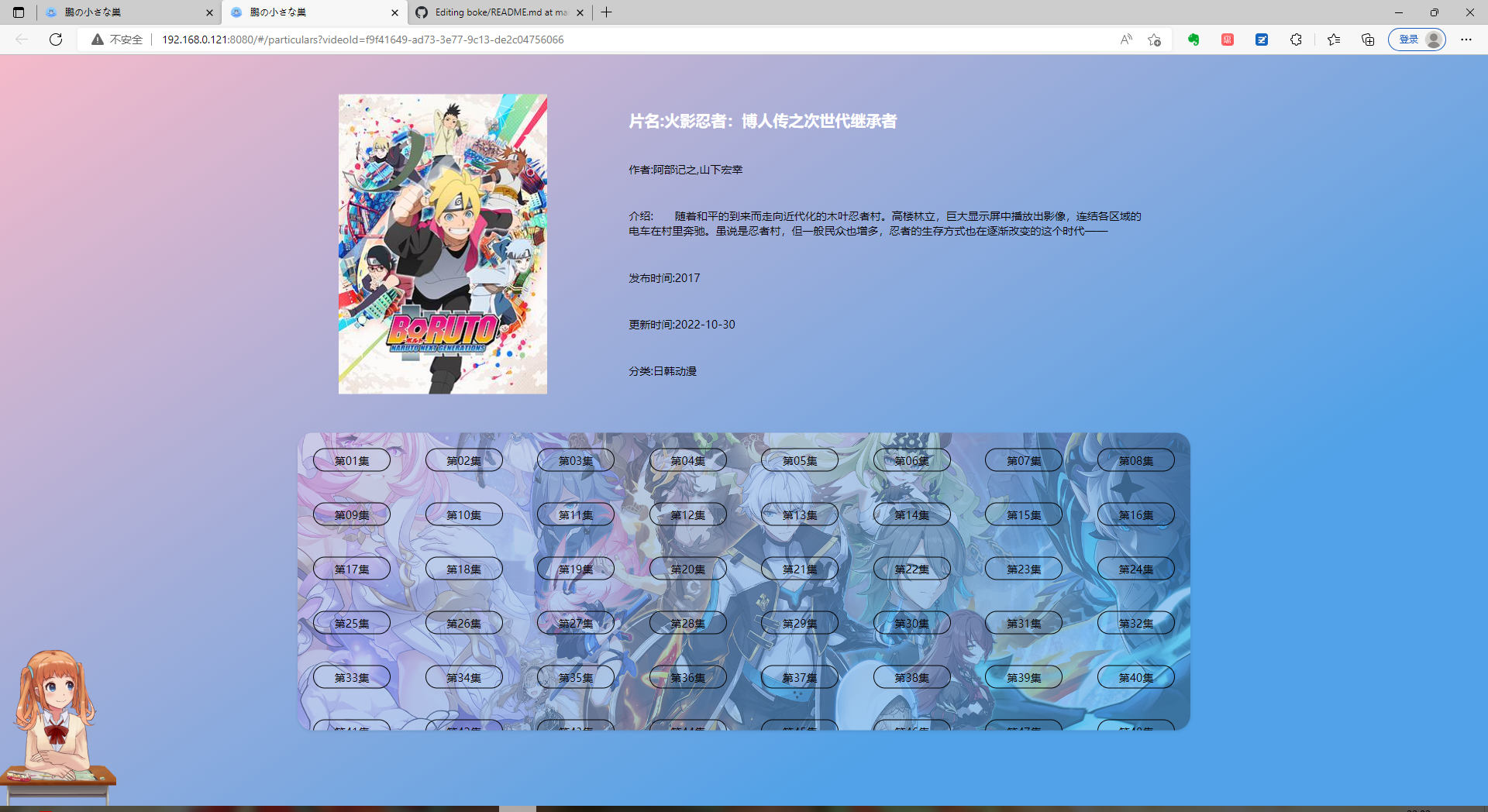Open the vertical tabs panel
1488x812 pixels.
pos(19,12)
